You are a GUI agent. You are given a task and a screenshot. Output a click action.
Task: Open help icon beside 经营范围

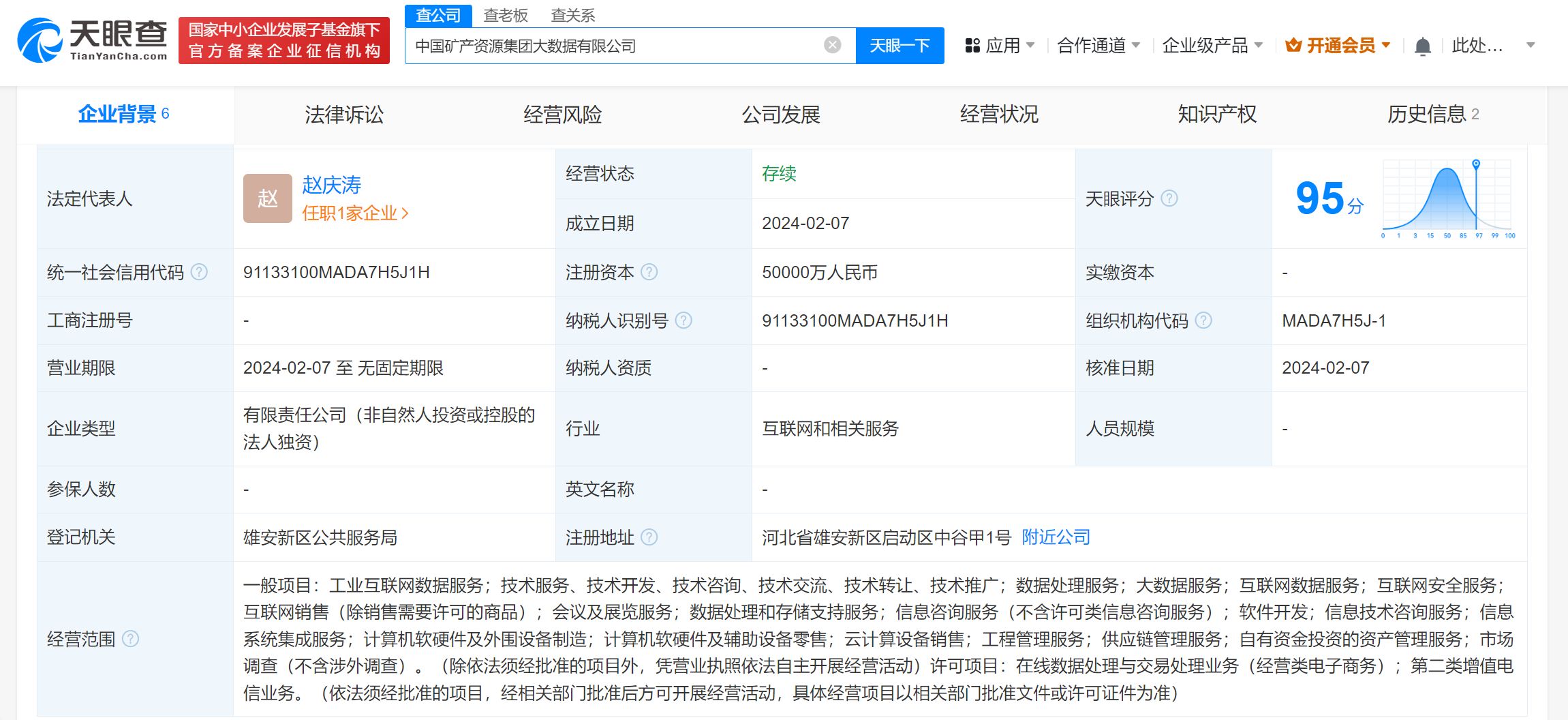(130, 639)
